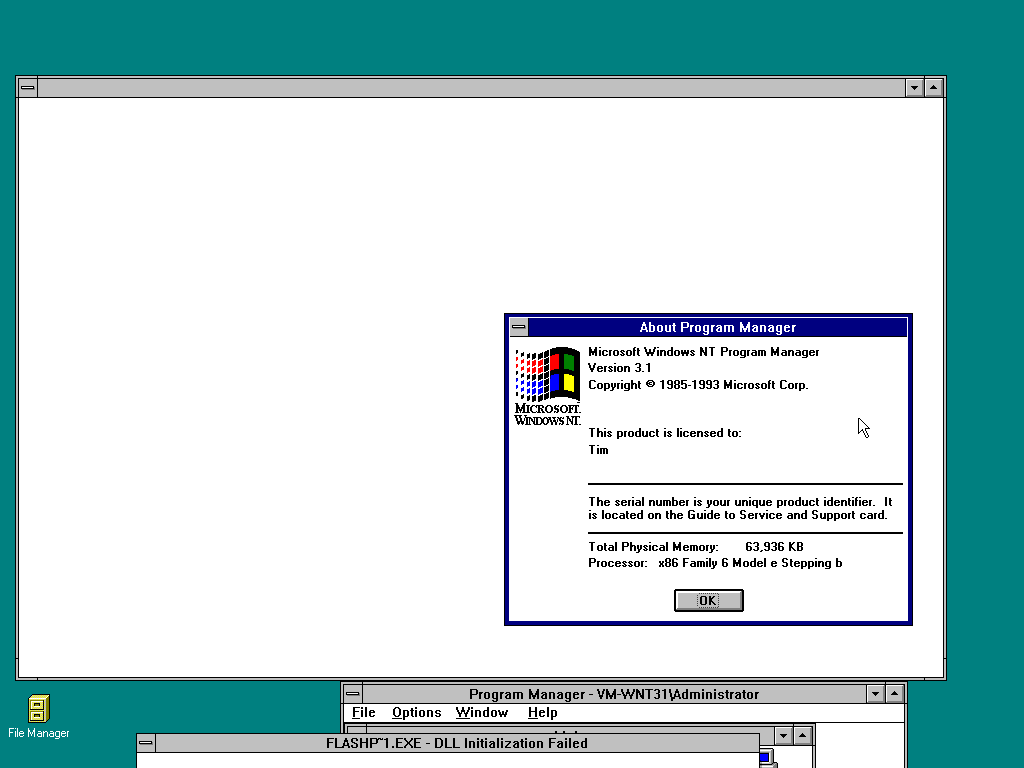Minimize the Program Manager window
1024x768 pixels.
point(876,694)
